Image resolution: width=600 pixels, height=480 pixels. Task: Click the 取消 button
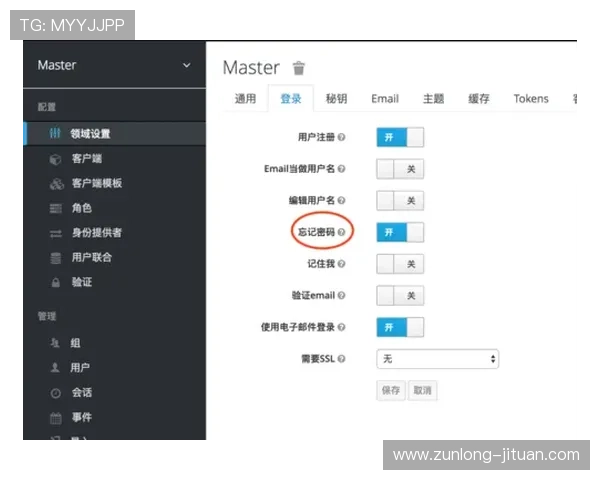click(422, 390)
